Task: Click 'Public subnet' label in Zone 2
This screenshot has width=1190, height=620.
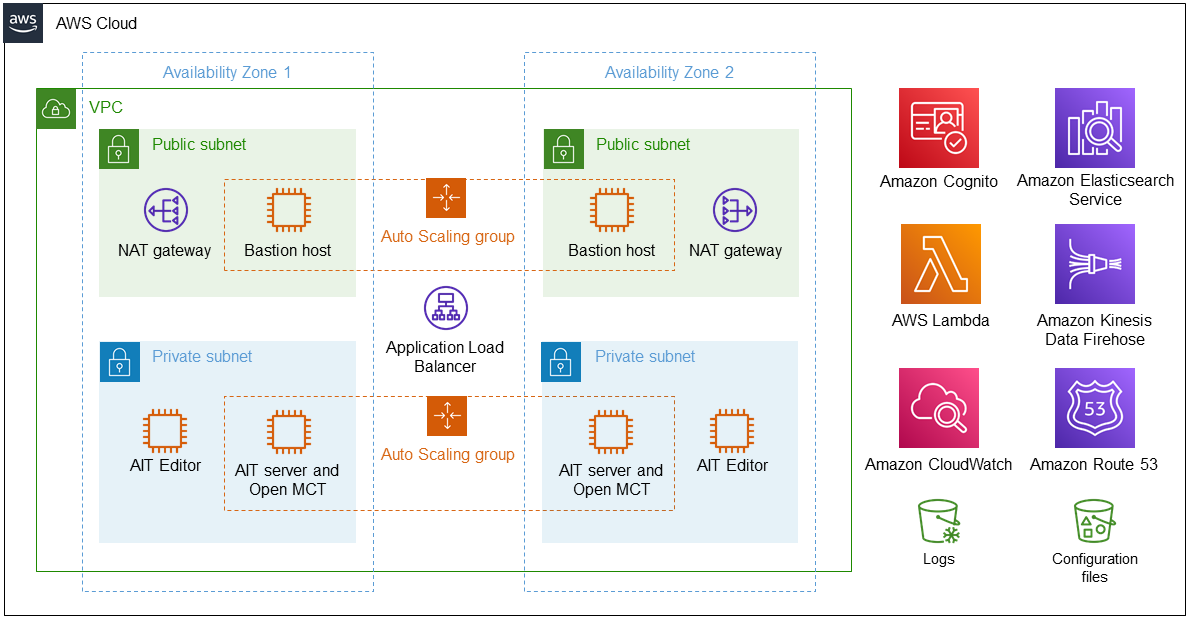Action: pyautogui.click(x=643, y=144)
